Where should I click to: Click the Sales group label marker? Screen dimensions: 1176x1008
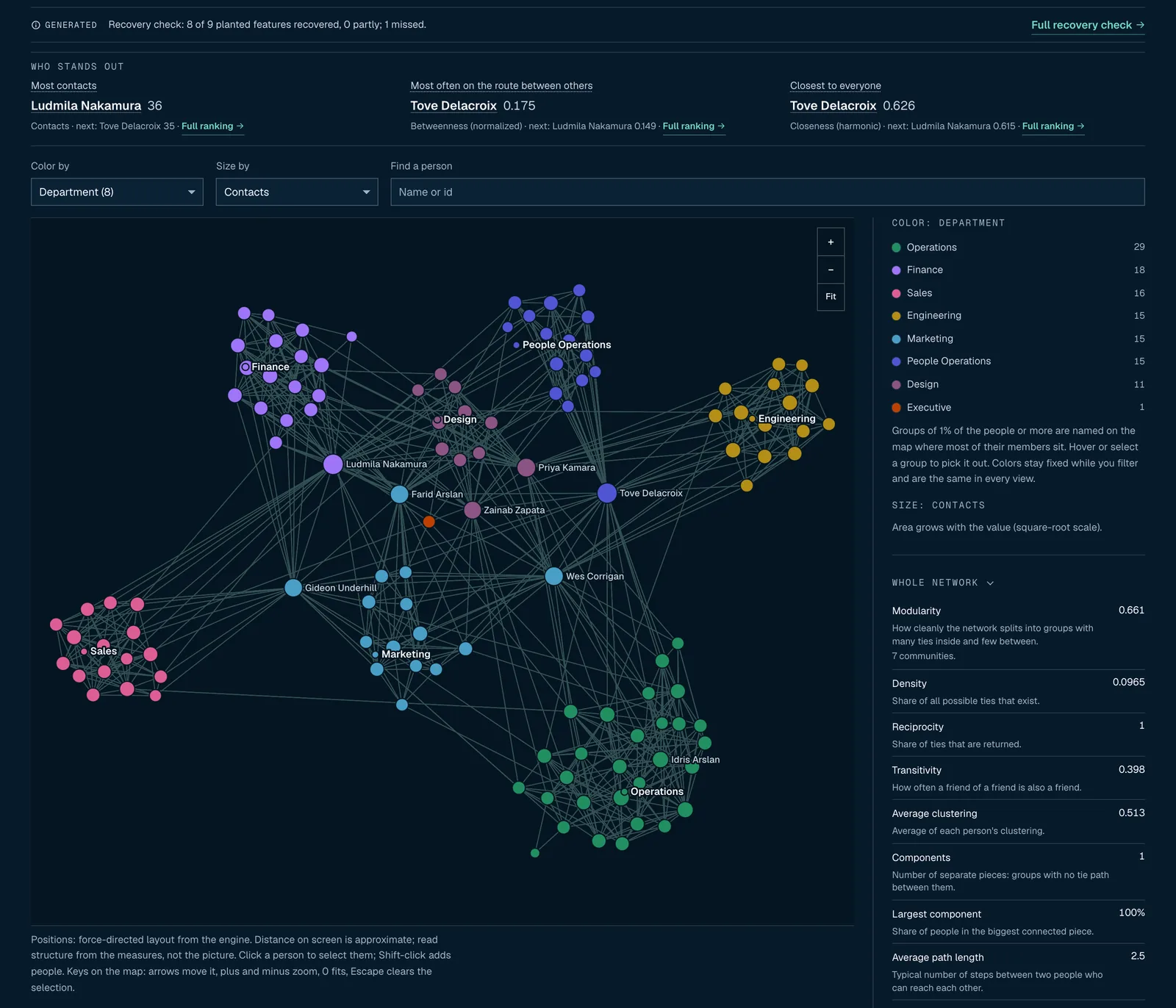[x=84, y=652]
